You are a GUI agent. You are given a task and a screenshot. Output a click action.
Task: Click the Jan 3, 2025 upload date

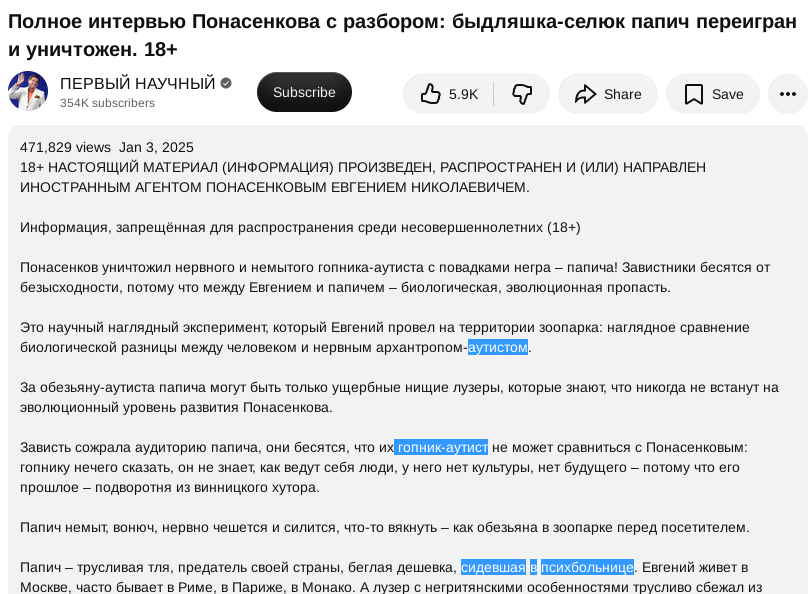(x=156, y=147)
